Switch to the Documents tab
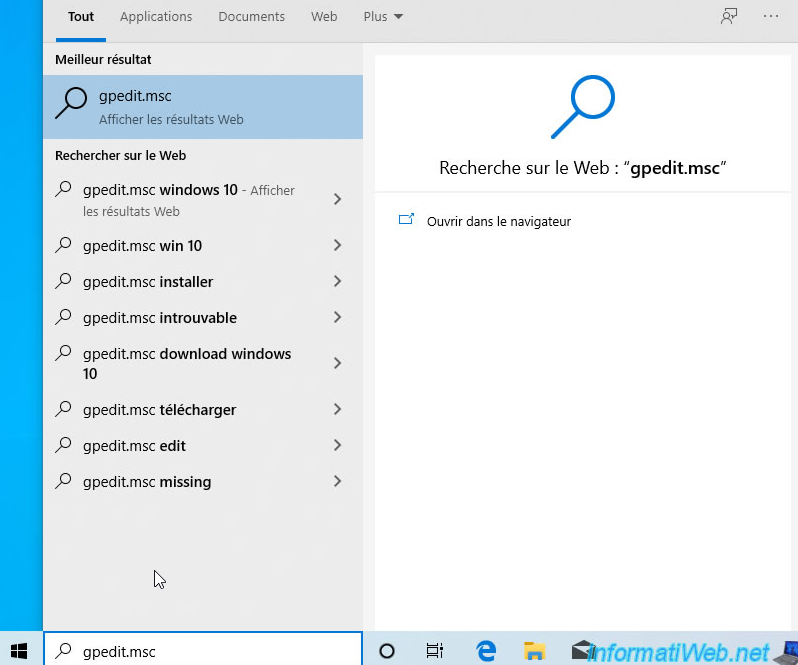 [x=251, y=17]
